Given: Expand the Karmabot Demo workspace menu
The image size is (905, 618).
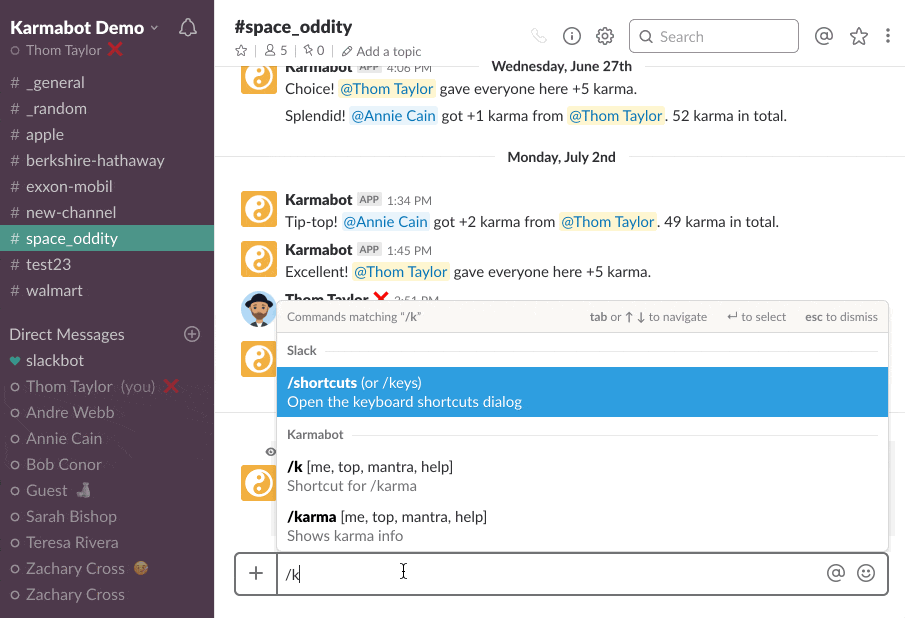Looking at the screenshot, I should click(84, 28).
